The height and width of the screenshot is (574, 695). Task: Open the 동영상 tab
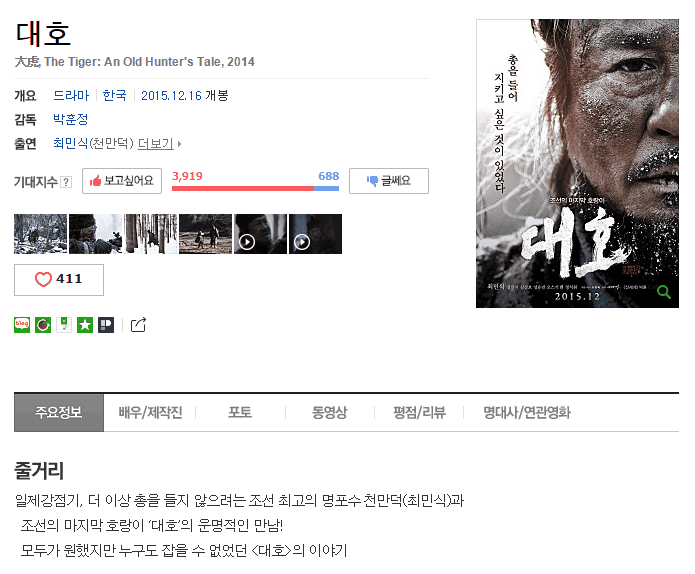point(329,413)
